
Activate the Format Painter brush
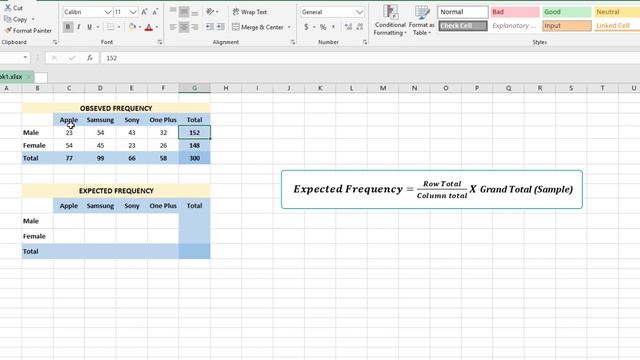28,31
